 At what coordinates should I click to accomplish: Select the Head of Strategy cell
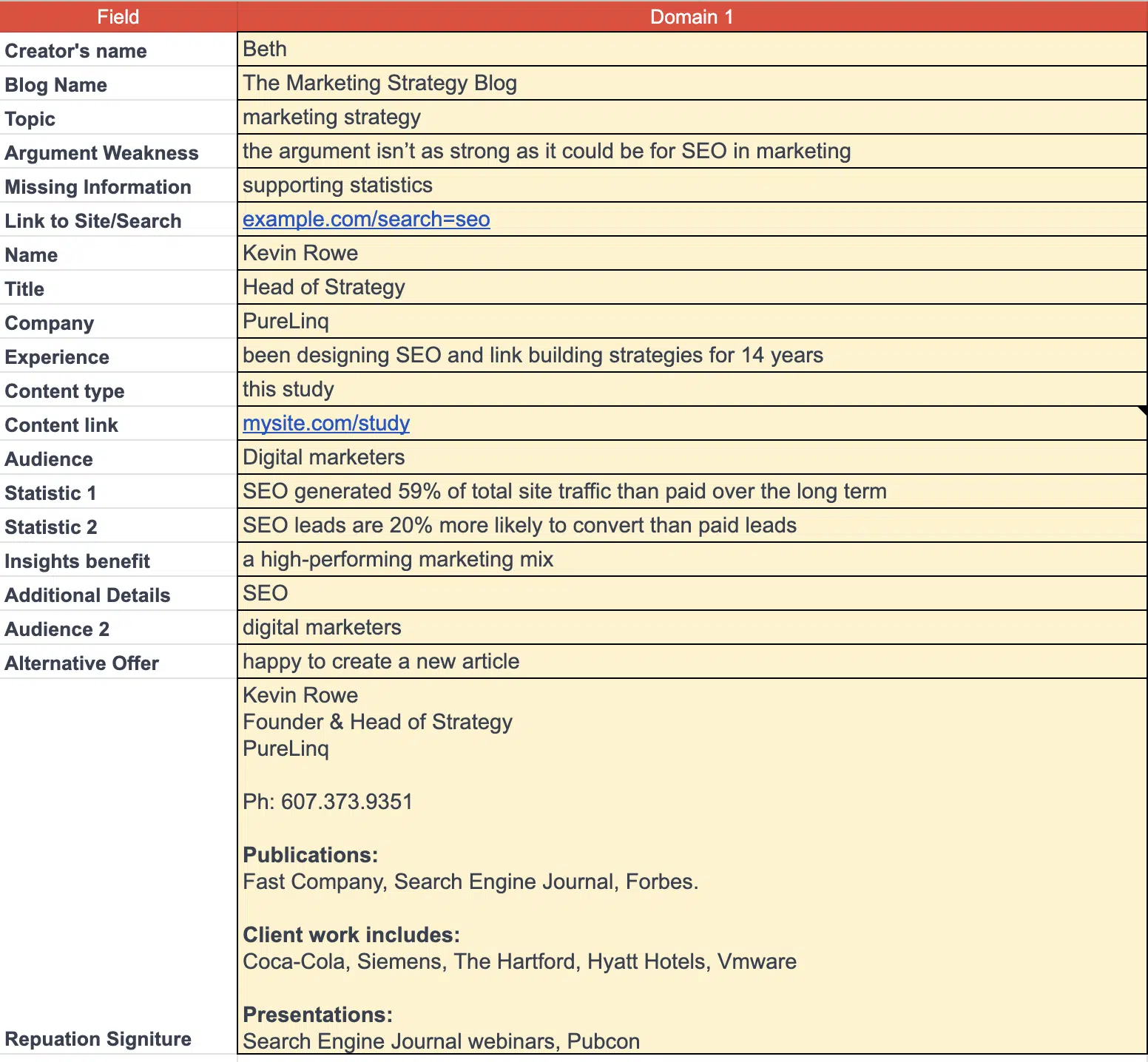(692, 288)
